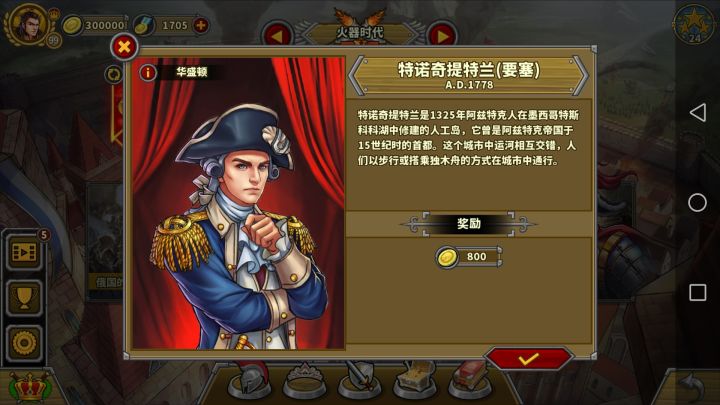Viewport: 720px width, 405px height.
Task: Tap Android home circle button
Action: click(x=698, y=202)
